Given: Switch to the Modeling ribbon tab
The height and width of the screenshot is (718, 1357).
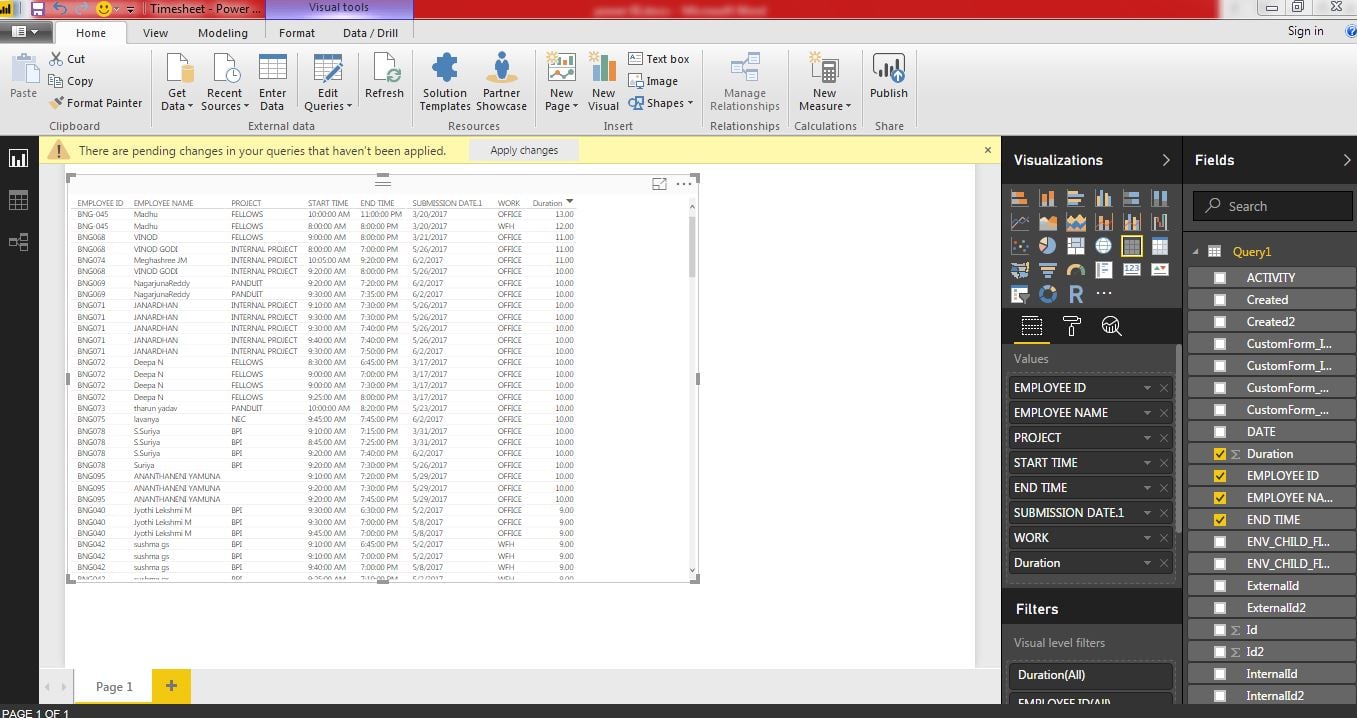Looking at the screenshot, I should 222,32.
